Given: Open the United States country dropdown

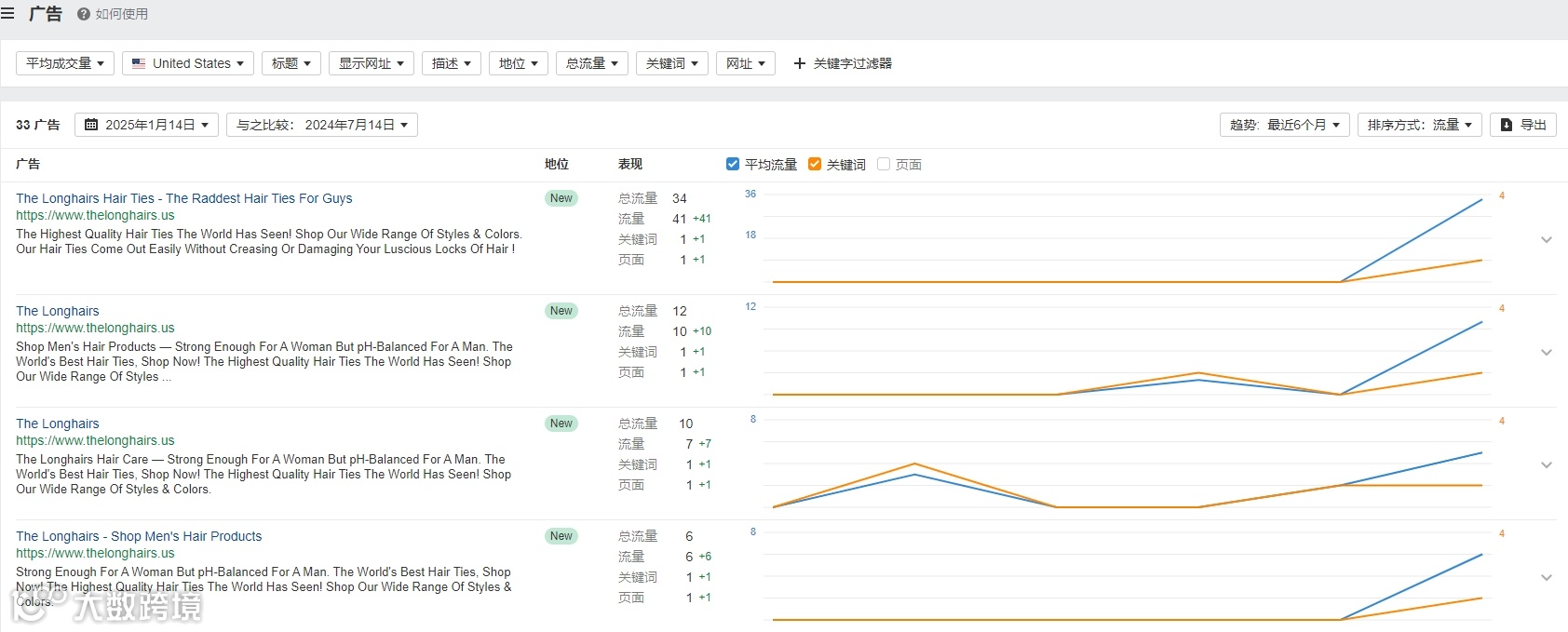Looking at the screenshot, I should (188, 63).
